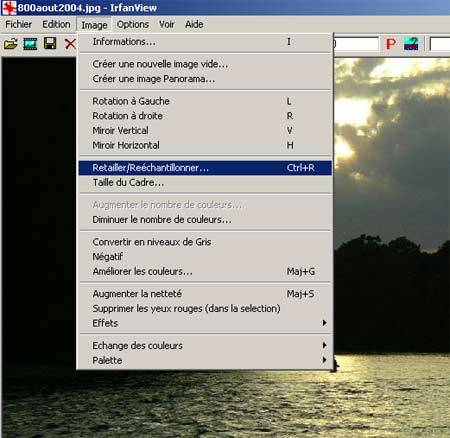The image size is (450, 438).
Task: Choose Augmenter la netteté
Action: pyautogui.click(x=205, y=294)
